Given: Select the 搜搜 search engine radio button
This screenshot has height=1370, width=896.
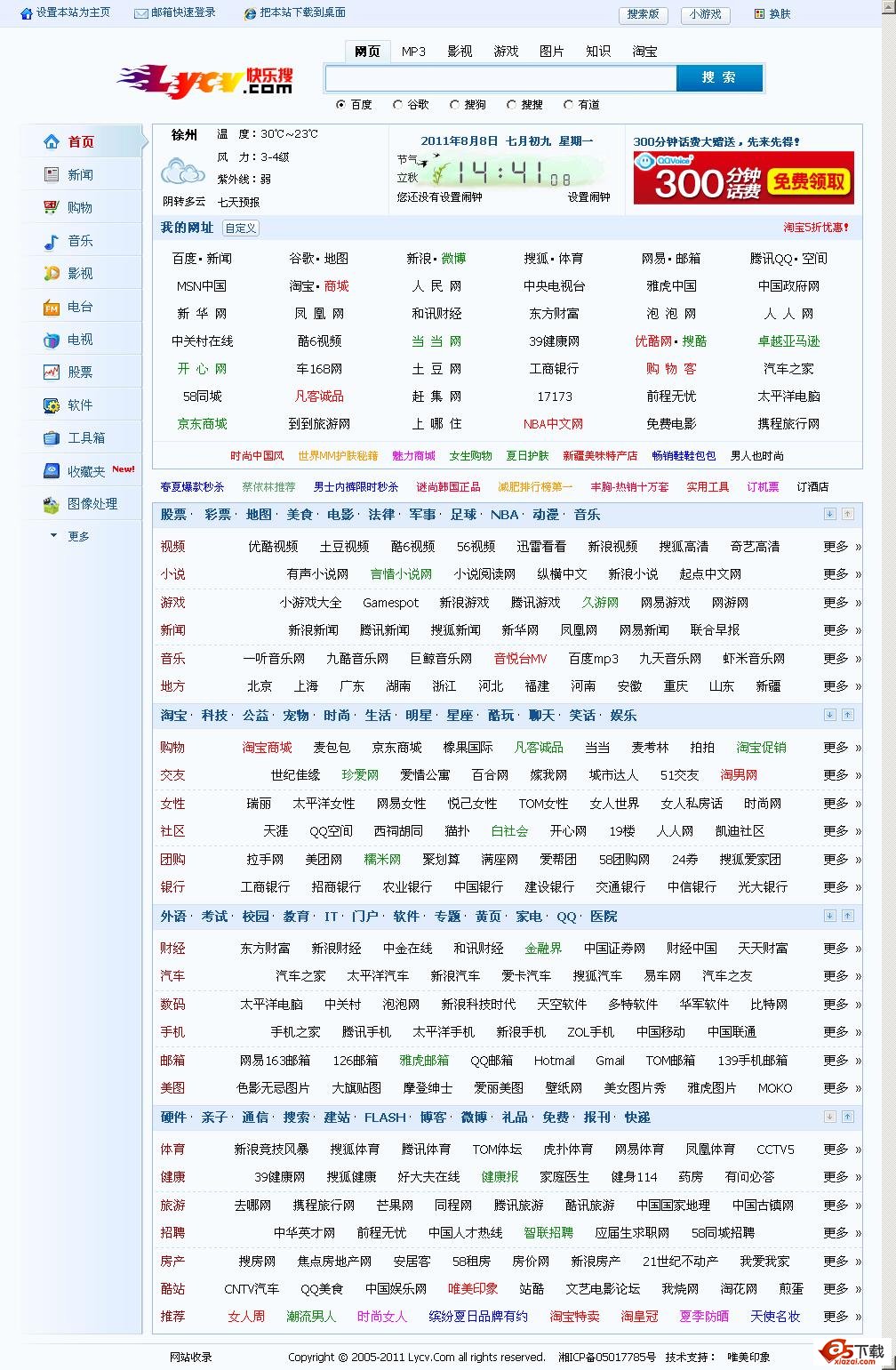Looking at the screenshot, I should point(512,105).
